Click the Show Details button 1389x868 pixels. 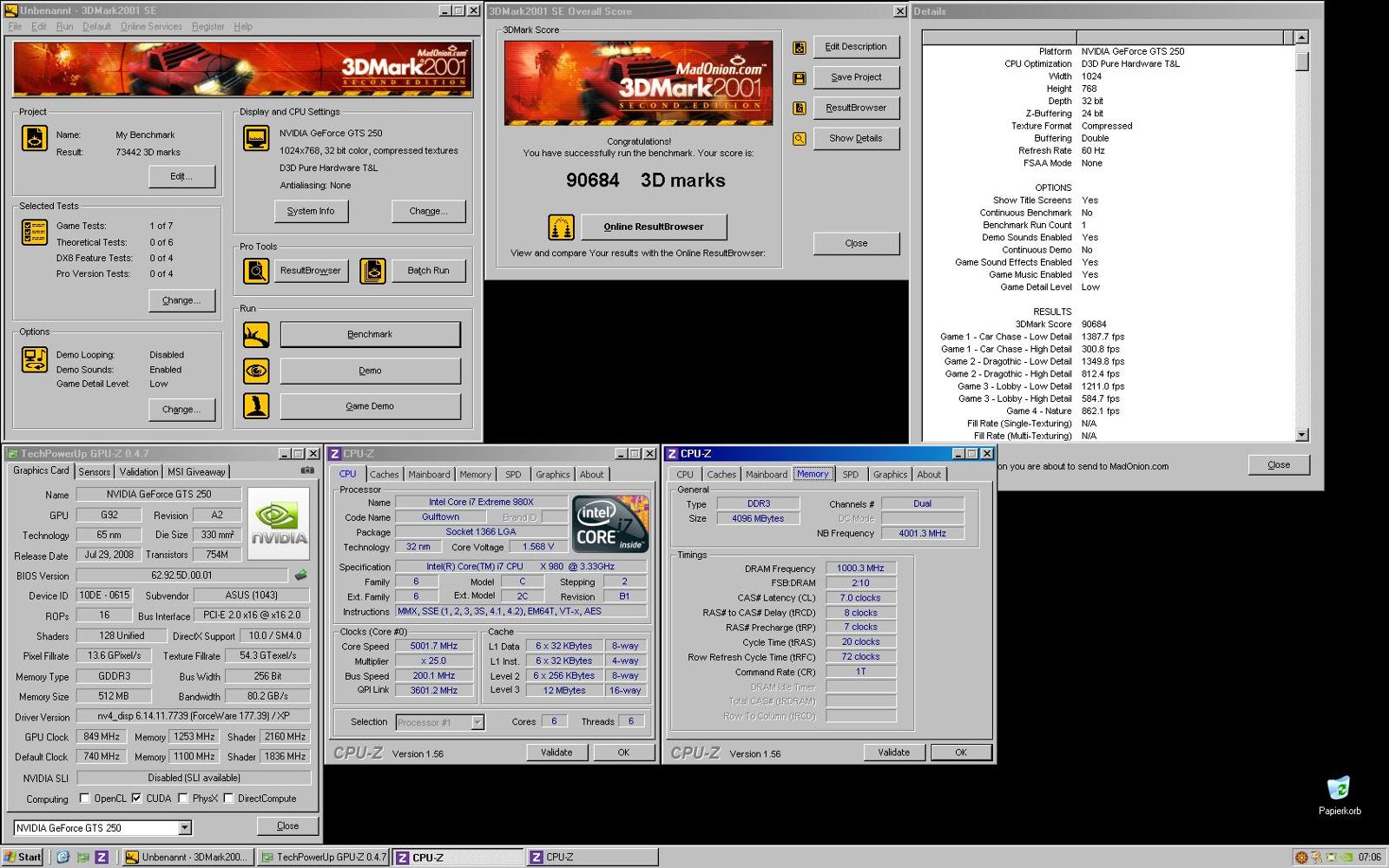click(856, 139)
